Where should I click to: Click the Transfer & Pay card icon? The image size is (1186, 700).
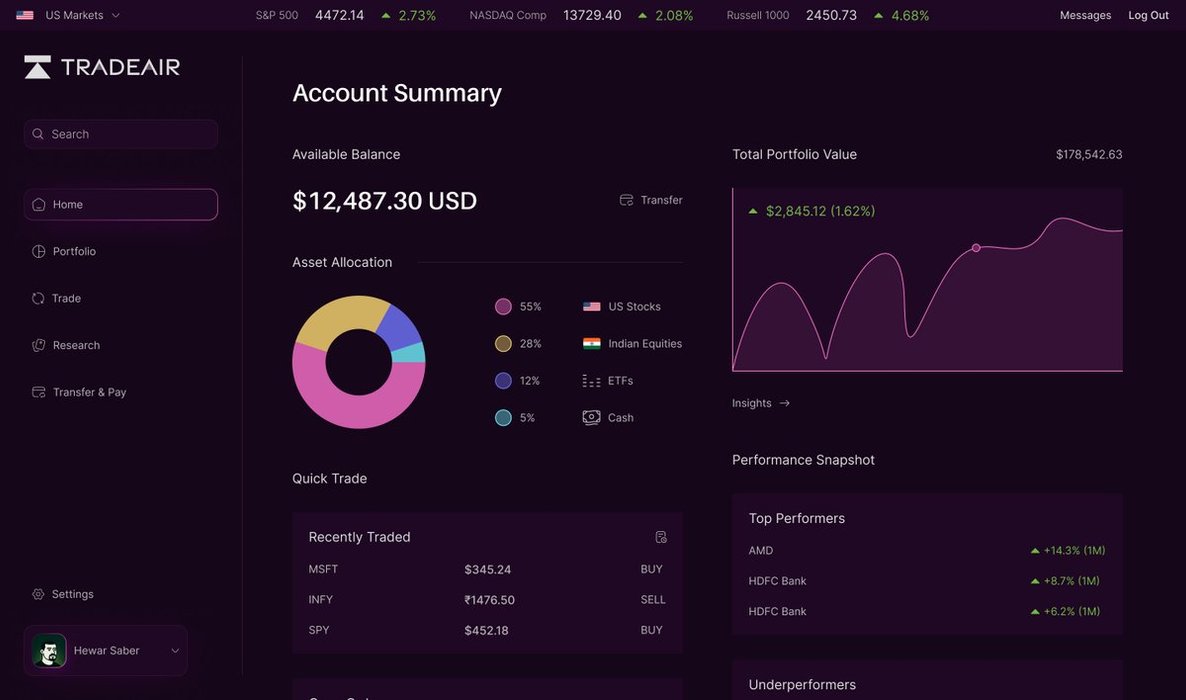point(39,393)
